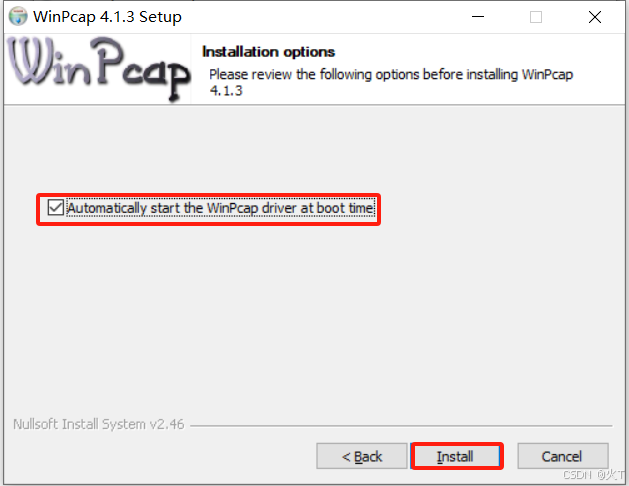Image resolution: width=629 pixels, height=486 pixels.
Task: Minimize the WinPcap Setup window
Action: point(478,17)
